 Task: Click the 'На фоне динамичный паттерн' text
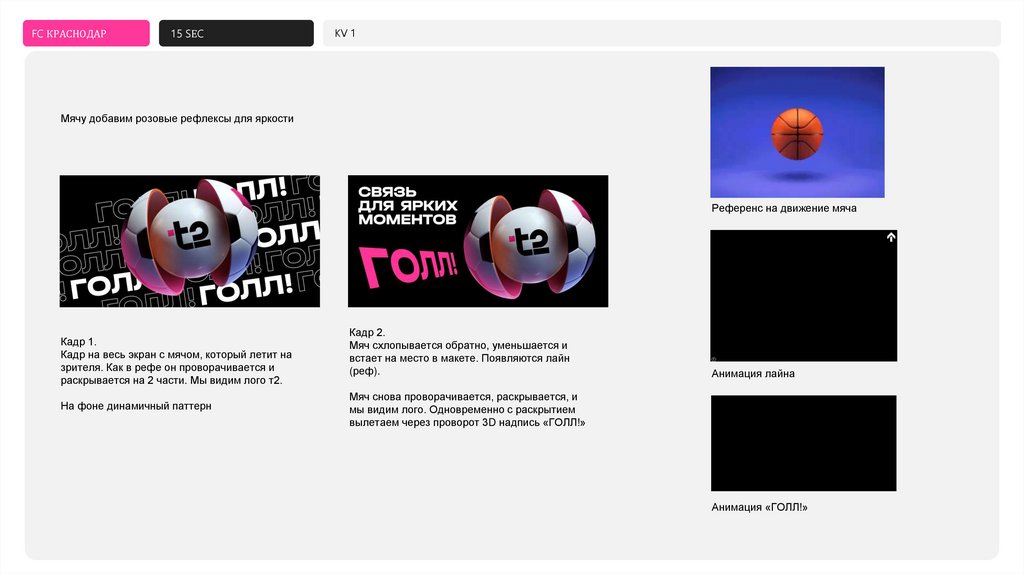click(x=136, y=406)
